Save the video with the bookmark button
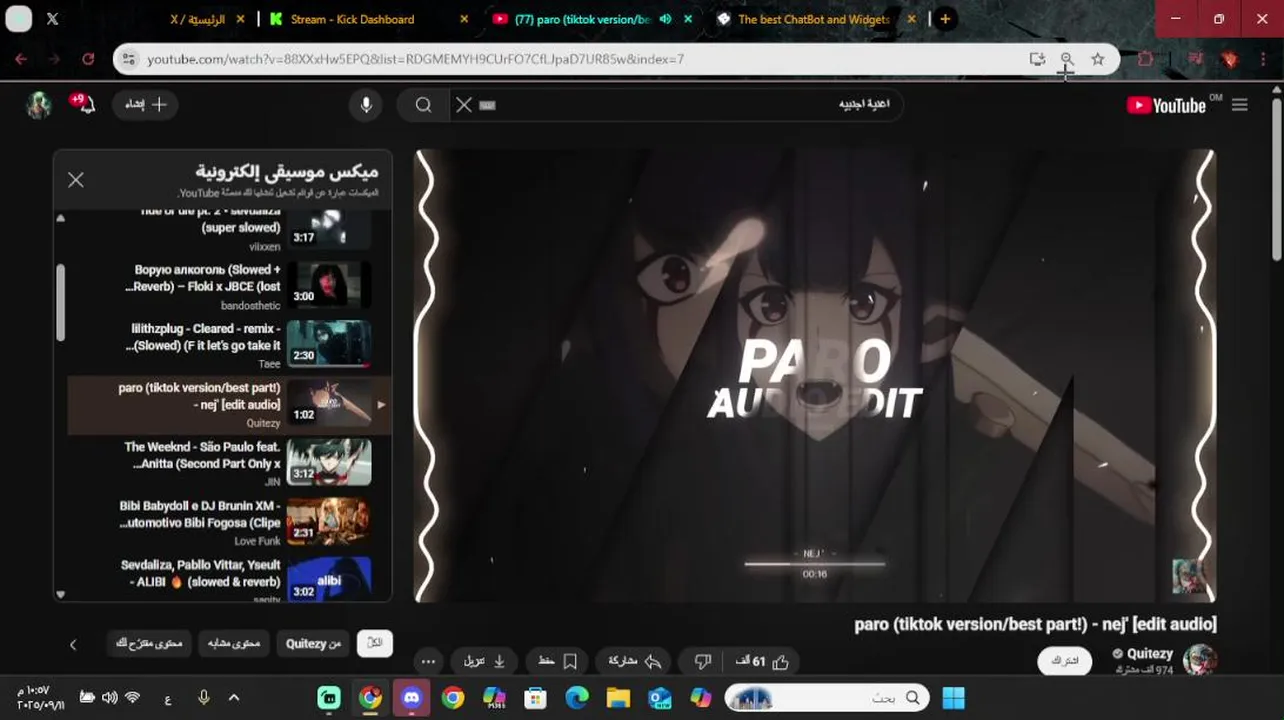The height and width of the screenshot is (720, 1284). [x=558, y=661]
